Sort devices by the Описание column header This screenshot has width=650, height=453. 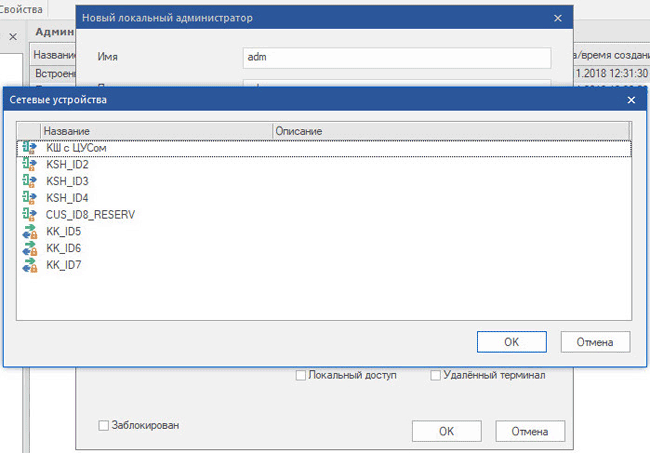point(451,131)
